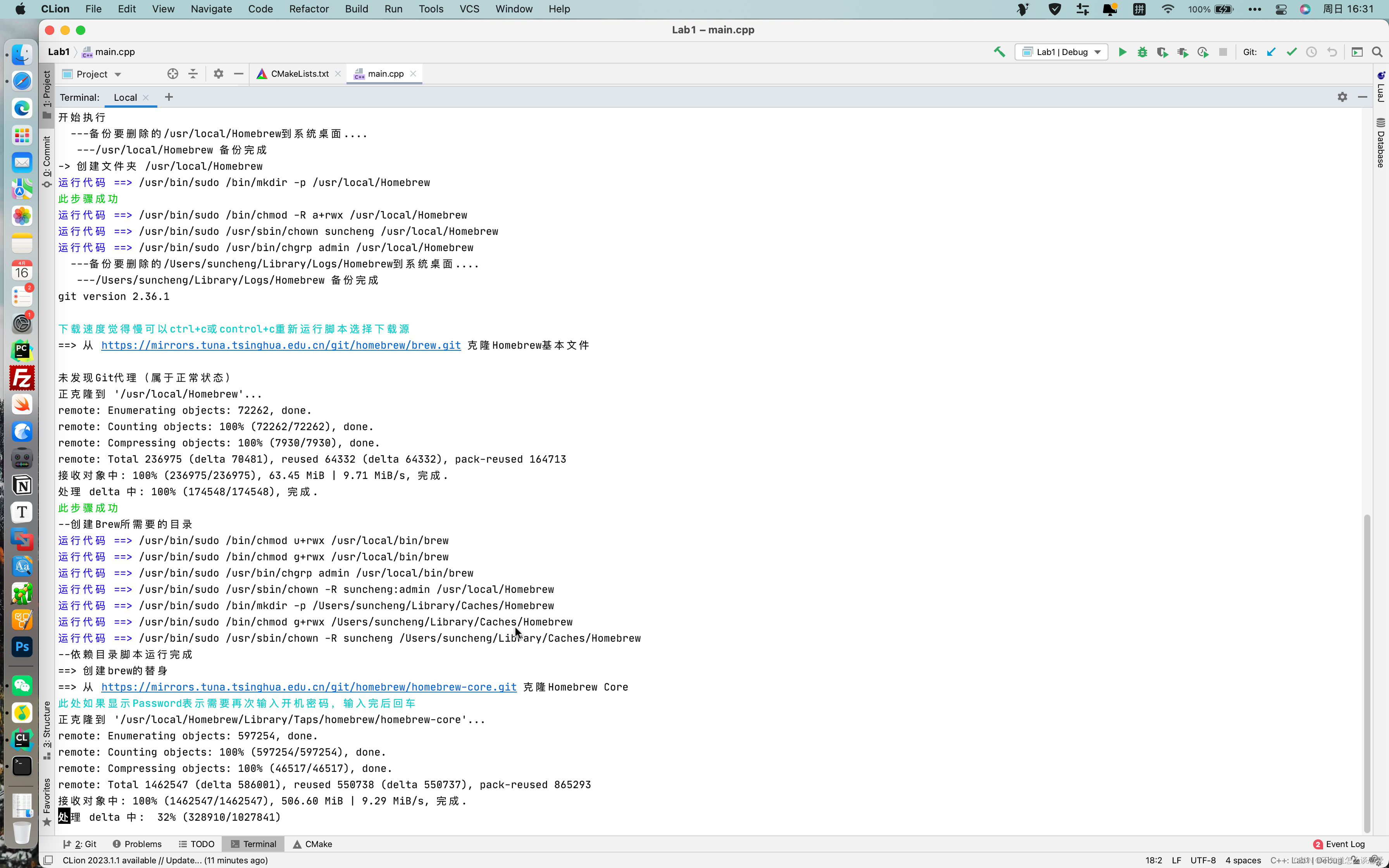The width and height of the screenshot is (1389, 868).
Task: Open Photoshop from the Dock
Action: coord(22,647)
